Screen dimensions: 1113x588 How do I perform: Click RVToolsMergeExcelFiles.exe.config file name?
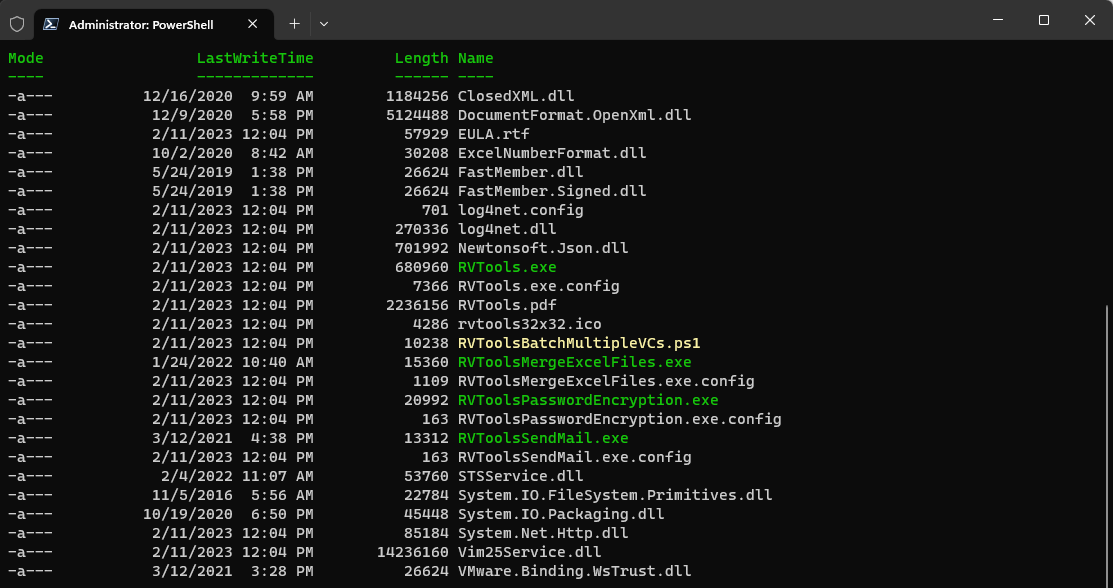pos(606,382)
